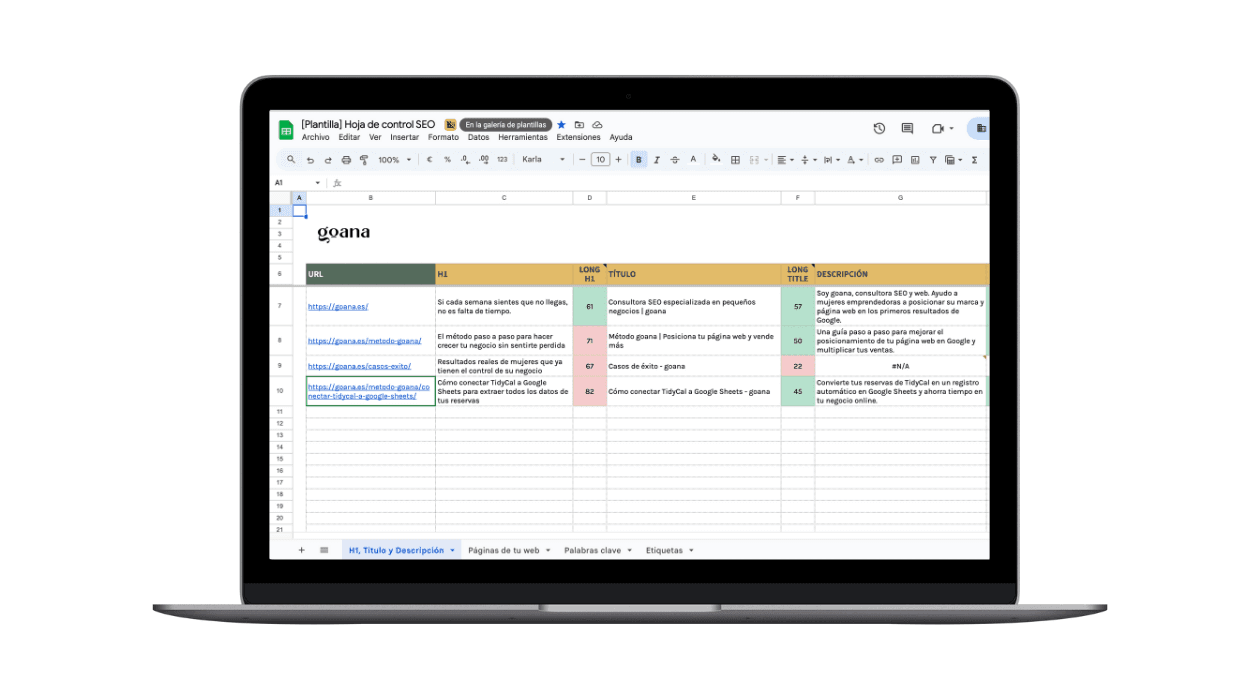
Task: Star the spreadsheet as favorite
Action: (562, 124)
